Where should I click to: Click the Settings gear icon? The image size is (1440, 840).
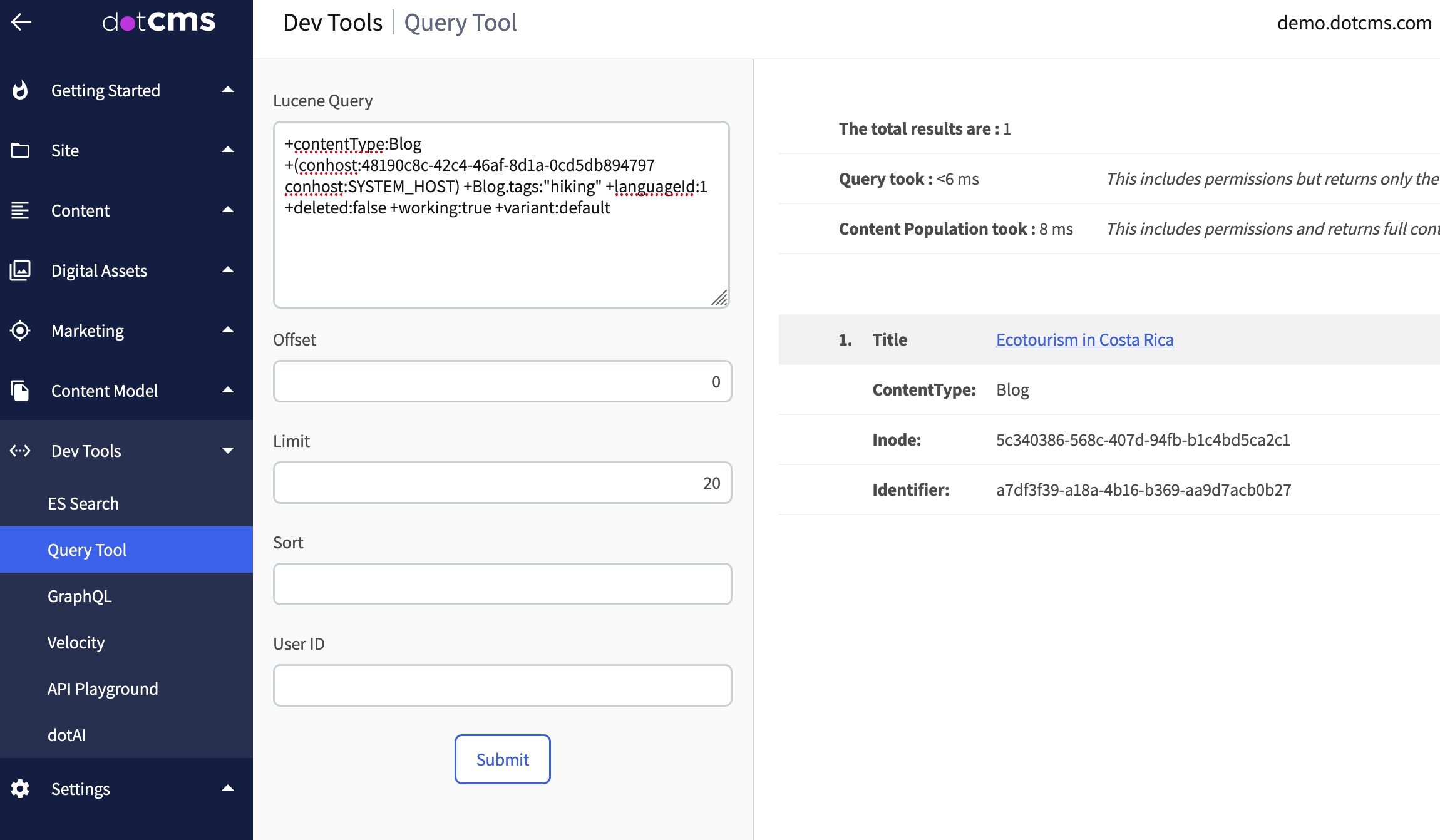tap(20, 789)
